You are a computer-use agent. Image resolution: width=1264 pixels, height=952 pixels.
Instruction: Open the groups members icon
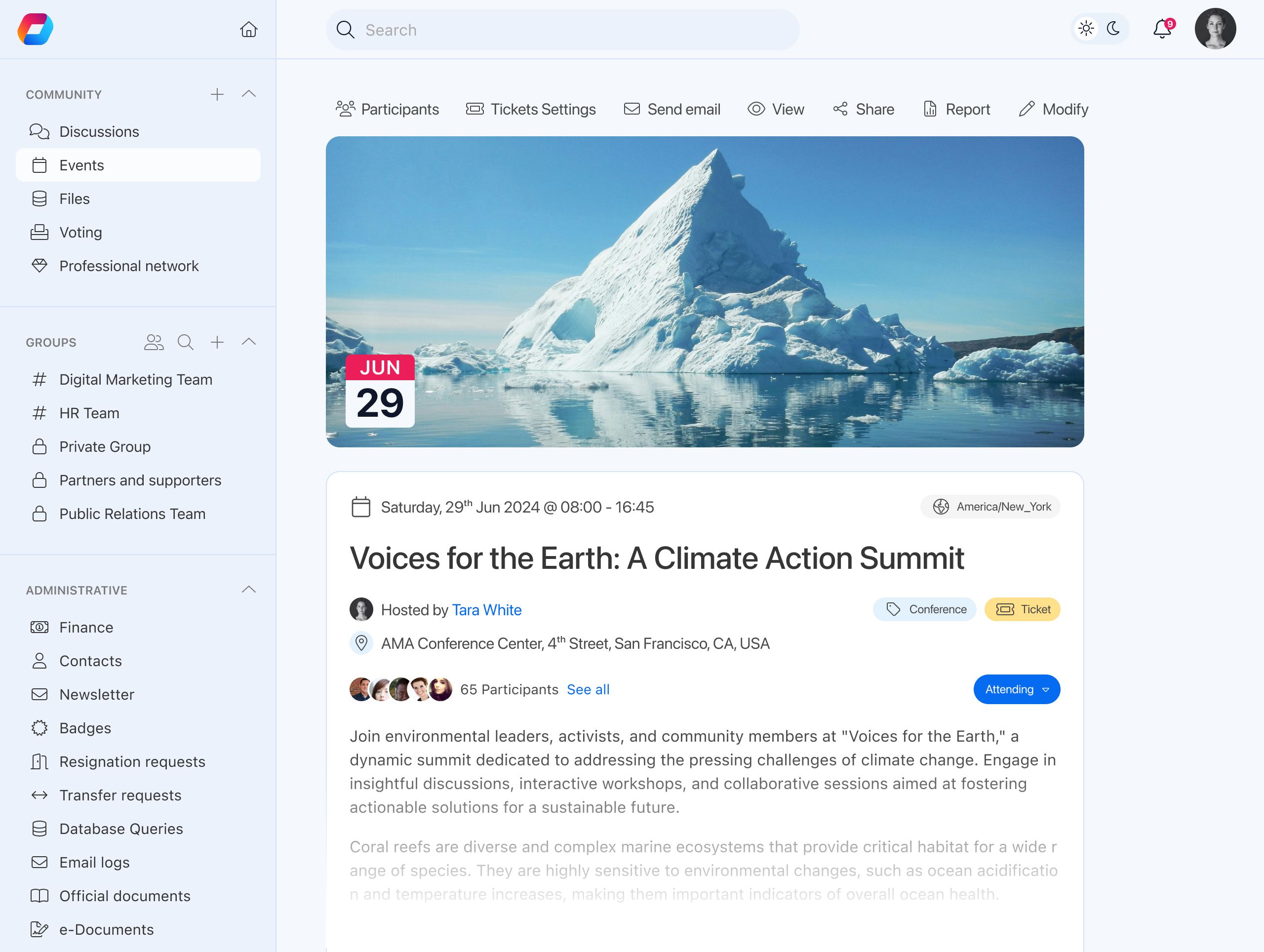(154, 342)
